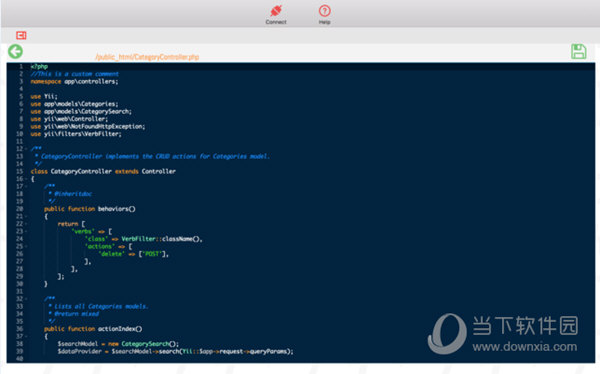Click the "'delete' => ['POST']" line
The width and height of the screenshot is (600, 374).
click(134, 254)
